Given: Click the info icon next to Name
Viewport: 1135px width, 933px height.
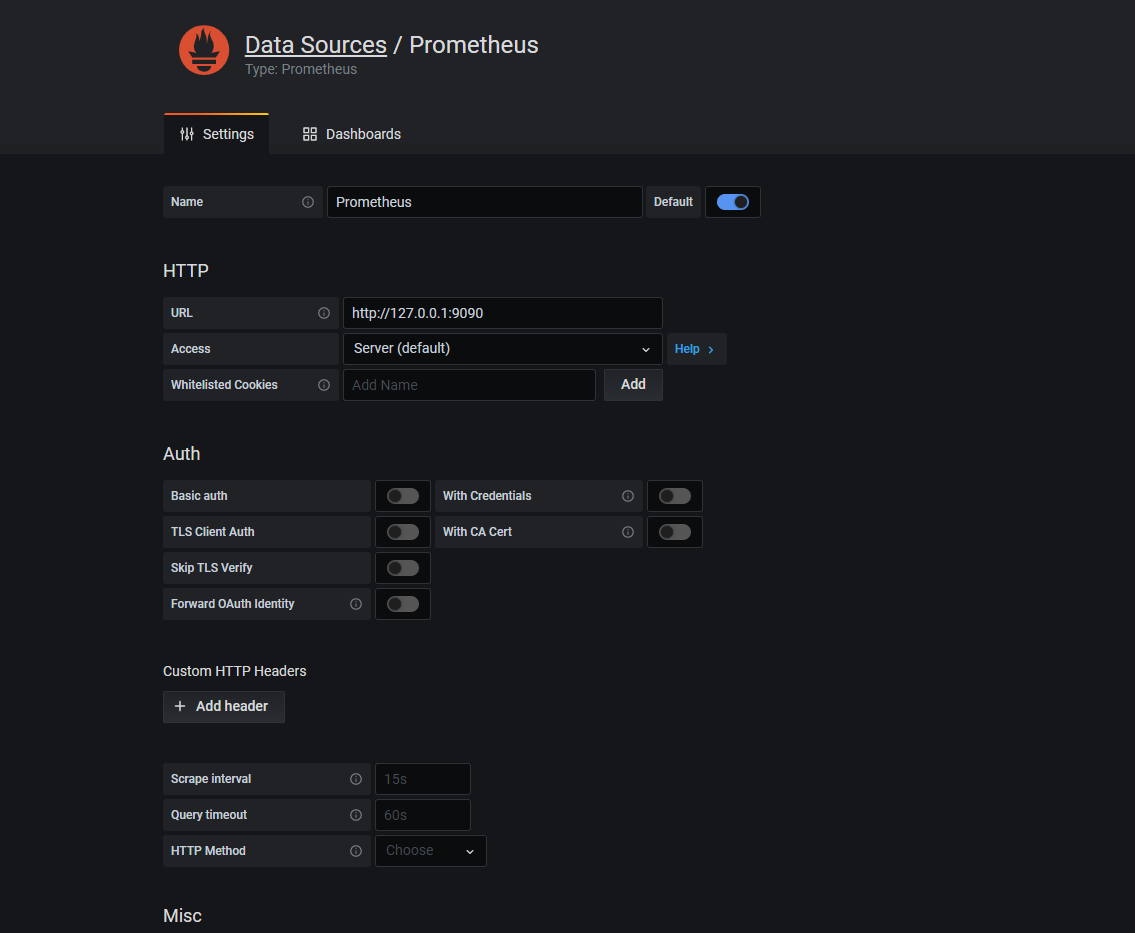Looking at the screenshot, I should [308, 202].
